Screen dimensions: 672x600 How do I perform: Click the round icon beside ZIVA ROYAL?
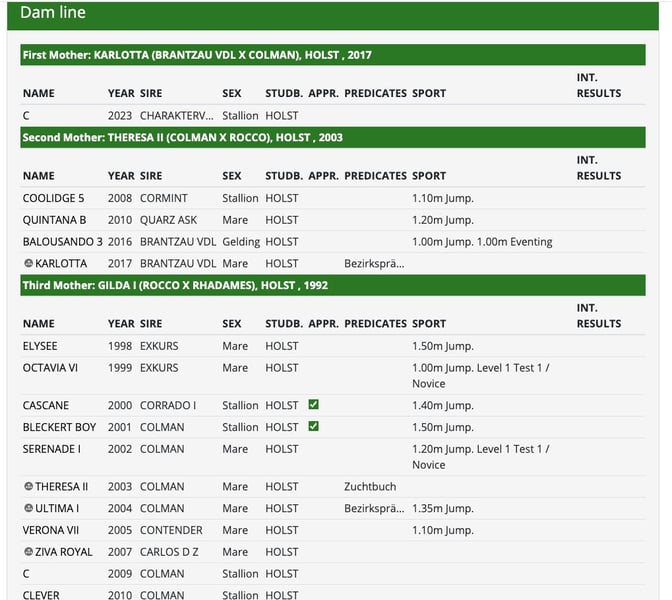point(28,552)
